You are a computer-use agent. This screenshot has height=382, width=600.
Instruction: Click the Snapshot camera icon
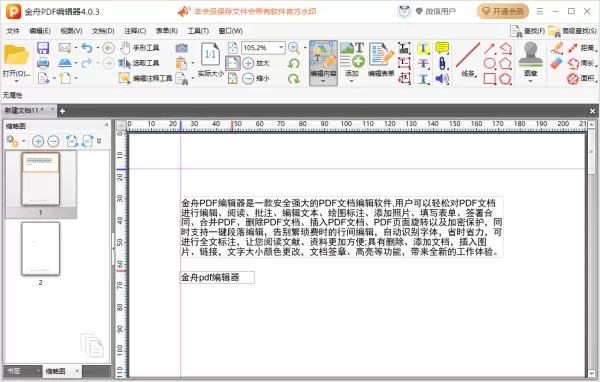182,48
